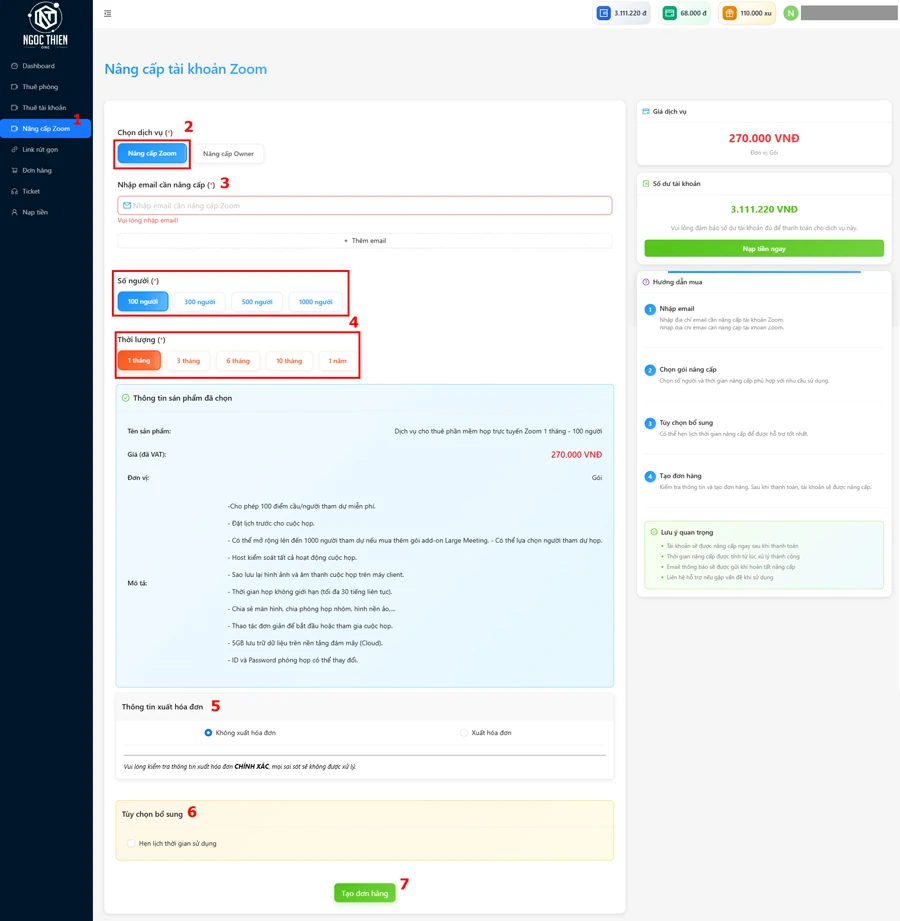
Task: Focus the Zoom email input field
Action: (x=364, y=206)
